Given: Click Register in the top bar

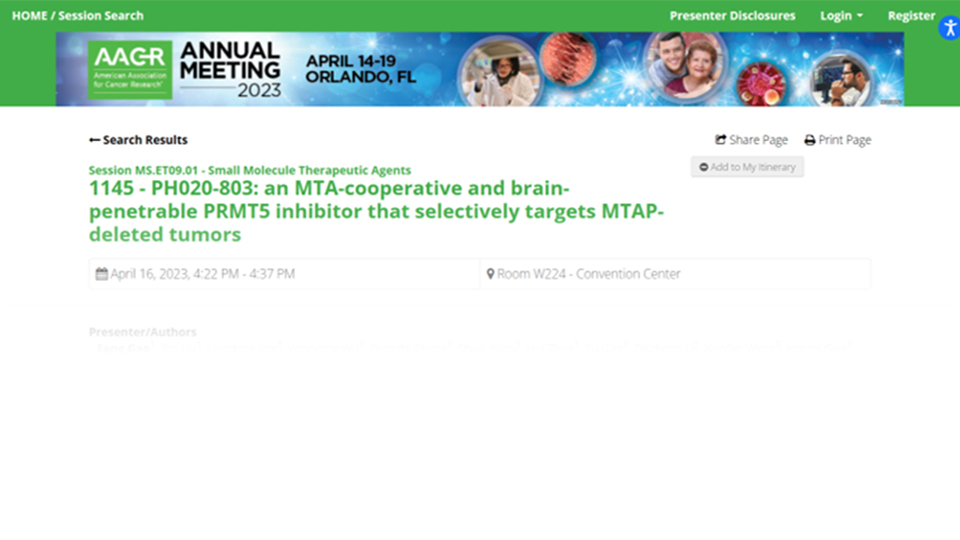Looking at the screenshot, I should point(911,15).
